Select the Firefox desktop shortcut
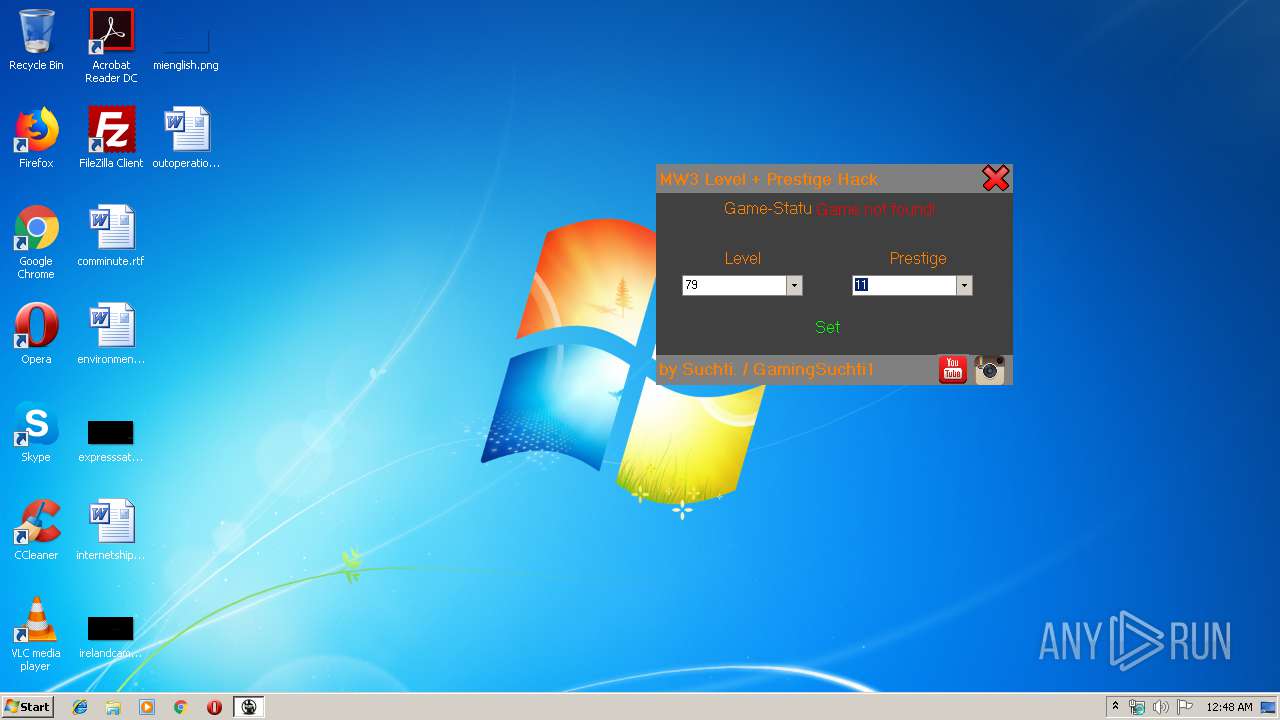 pyautogui.click(x=36, y=138)
